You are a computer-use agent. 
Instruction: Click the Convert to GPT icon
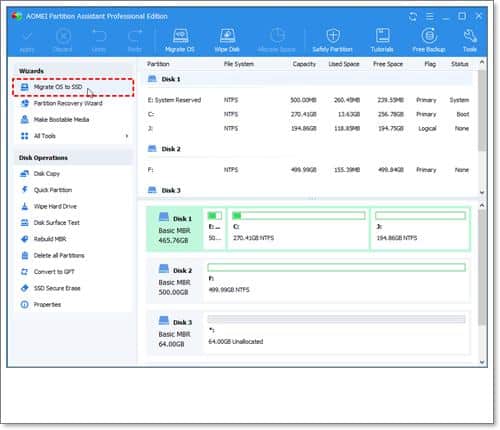[25, 272]
